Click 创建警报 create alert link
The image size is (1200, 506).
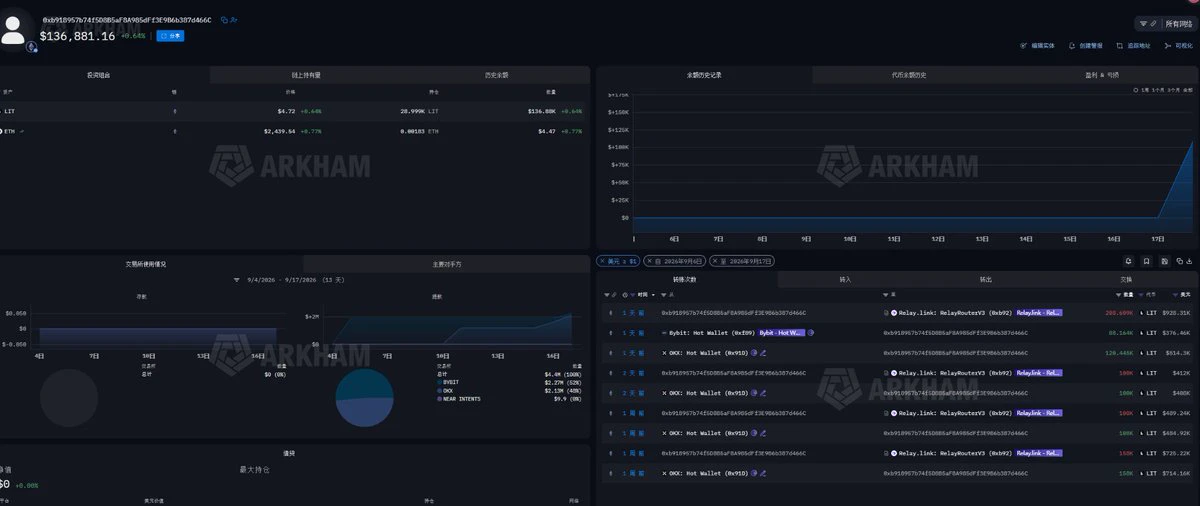1086,46
